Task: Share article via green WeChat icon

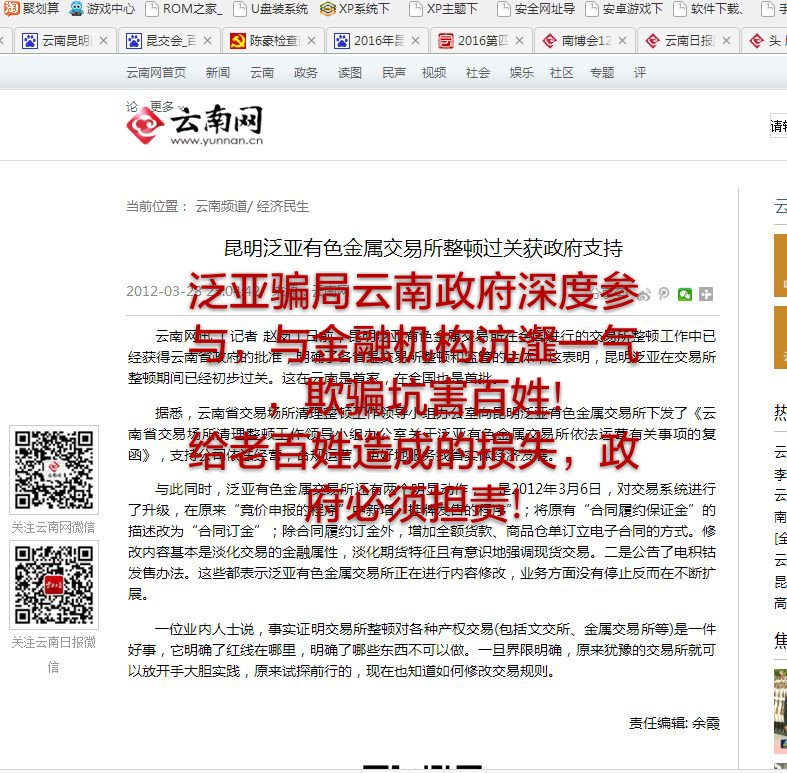Action: (x=685, y=294)
